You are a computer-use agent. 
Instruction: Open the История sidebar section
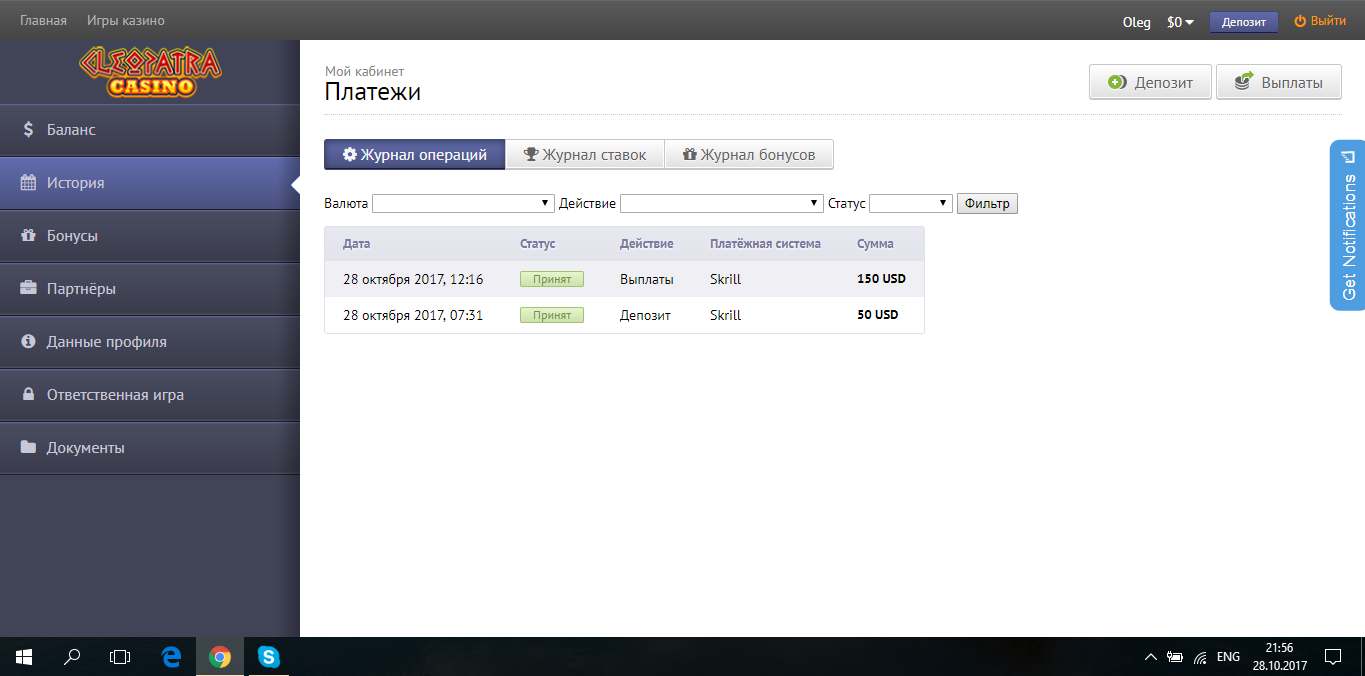[150, 183]
